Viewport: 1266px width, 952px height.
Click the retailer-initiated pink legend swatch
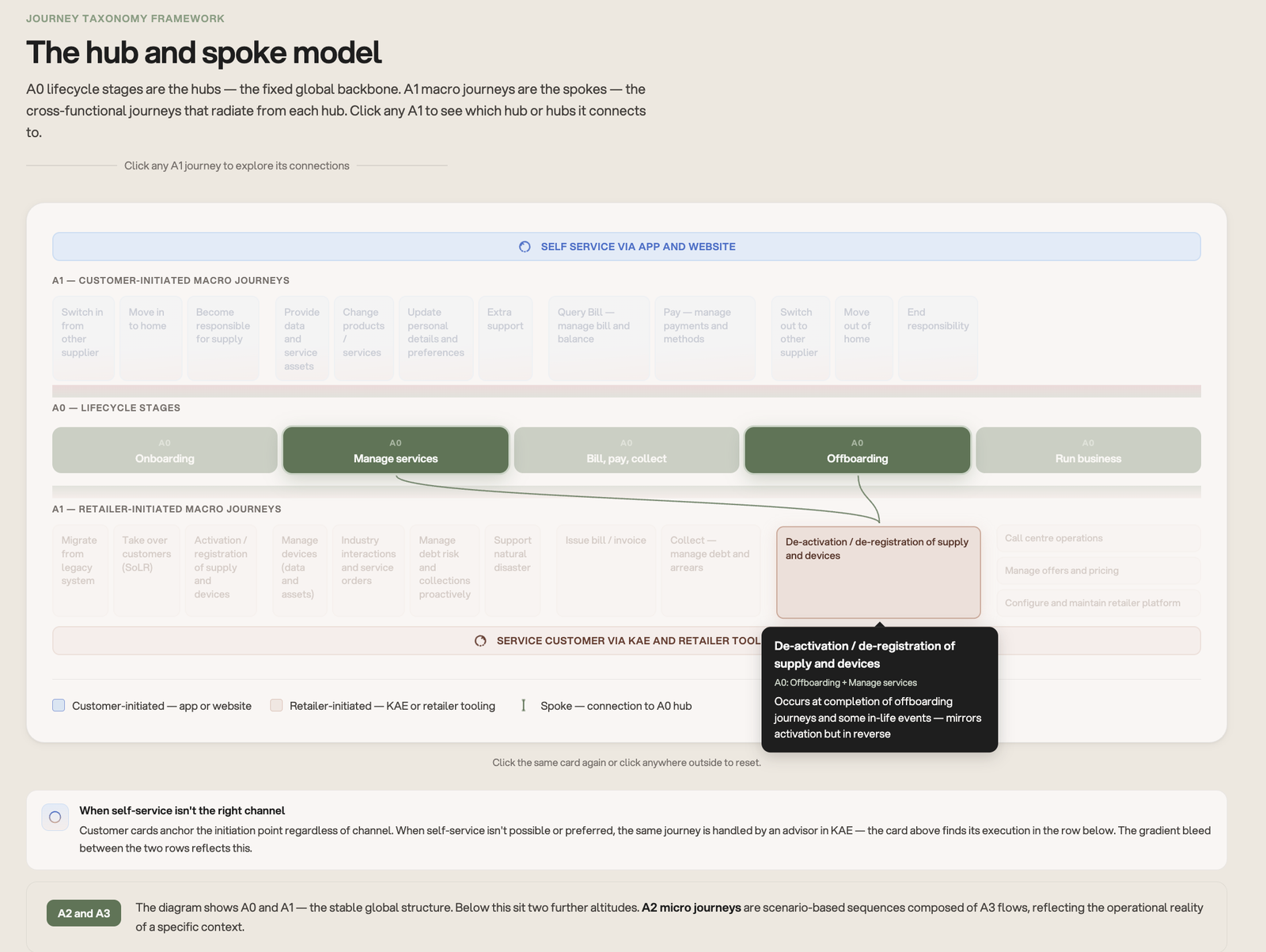click(276, 705)
